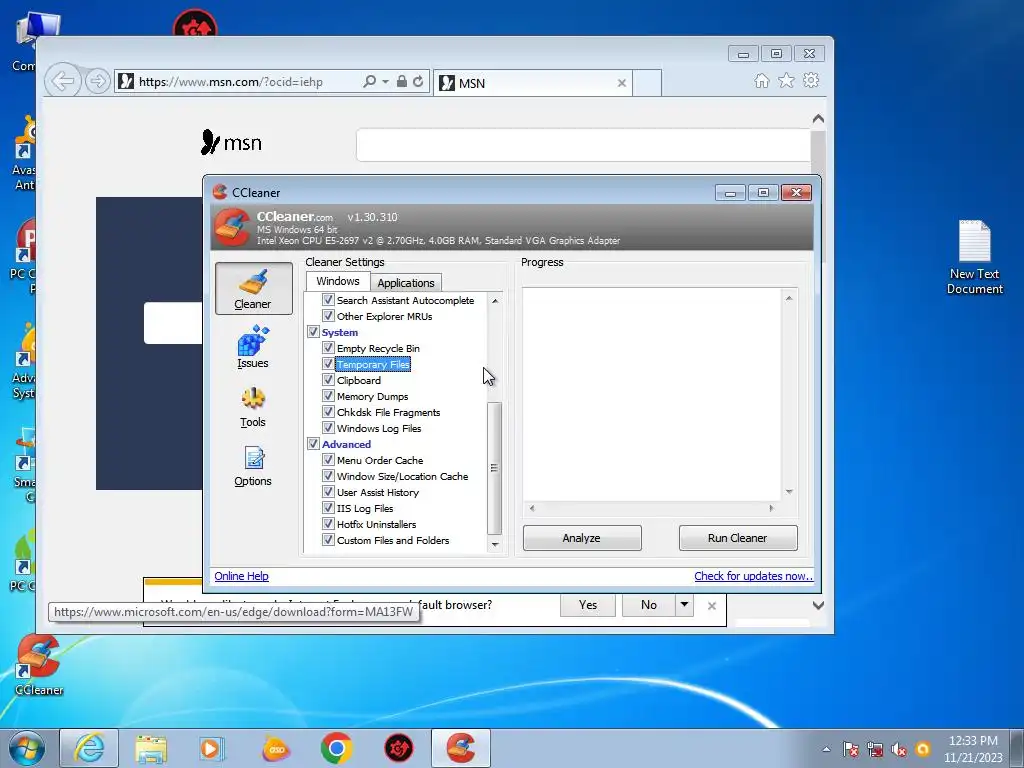Uncheck IIS Log Files
The image size is (1024, 768).
(328, 508)
